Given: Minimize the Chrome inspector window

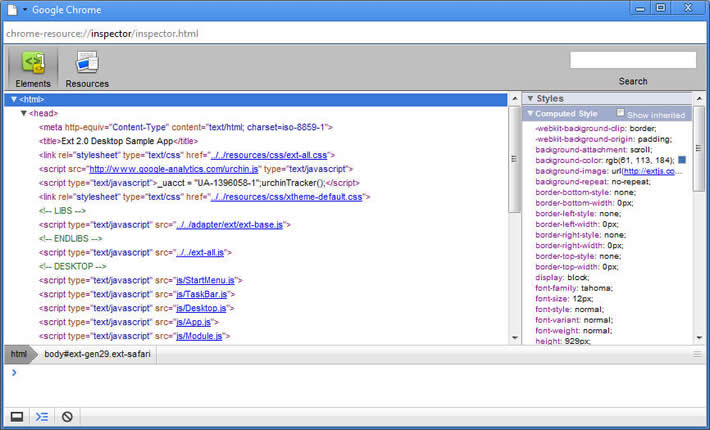Looking at the screenshot, I should [x=640, y=8].
